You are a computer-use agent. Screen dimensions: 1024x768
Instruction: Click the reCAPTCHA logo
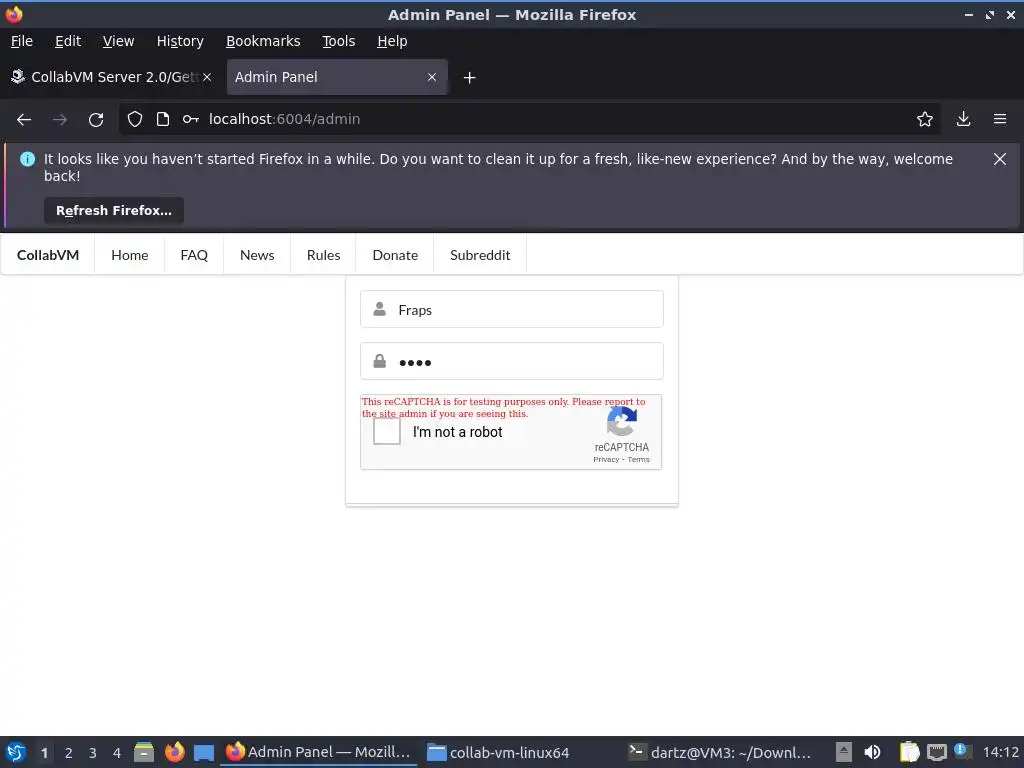point(622,422)
